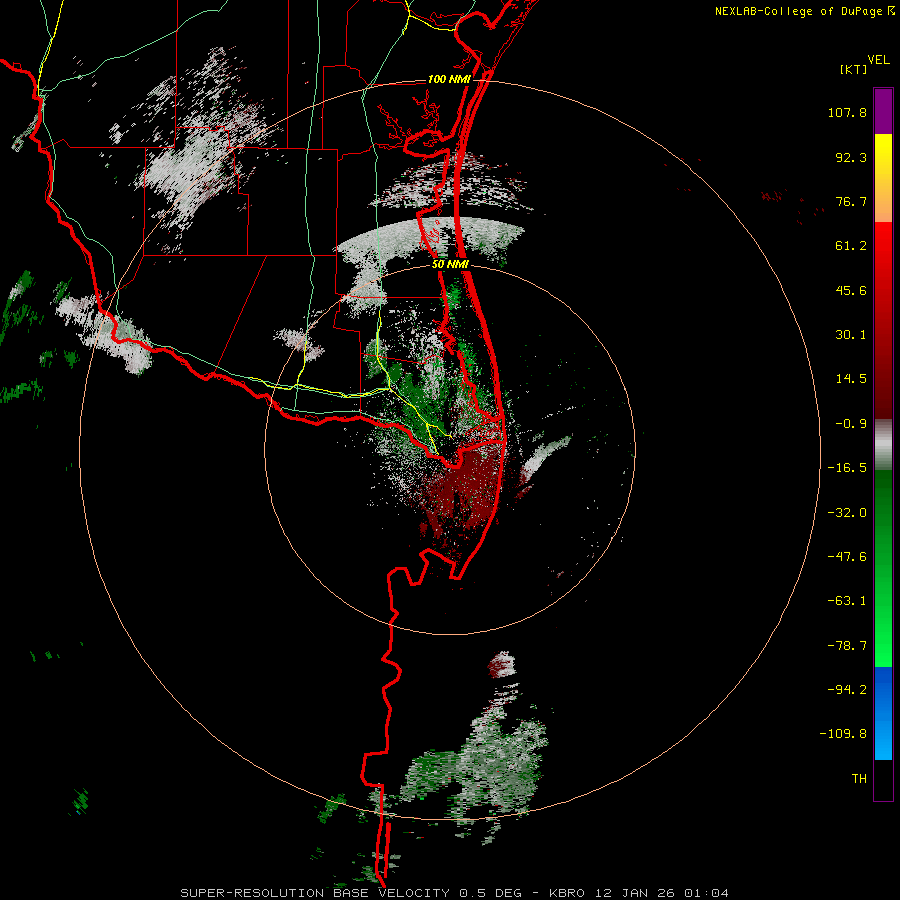Click the -109.8 legend value
The width and height of the screenshot is (900, 900).
[843, 734]
